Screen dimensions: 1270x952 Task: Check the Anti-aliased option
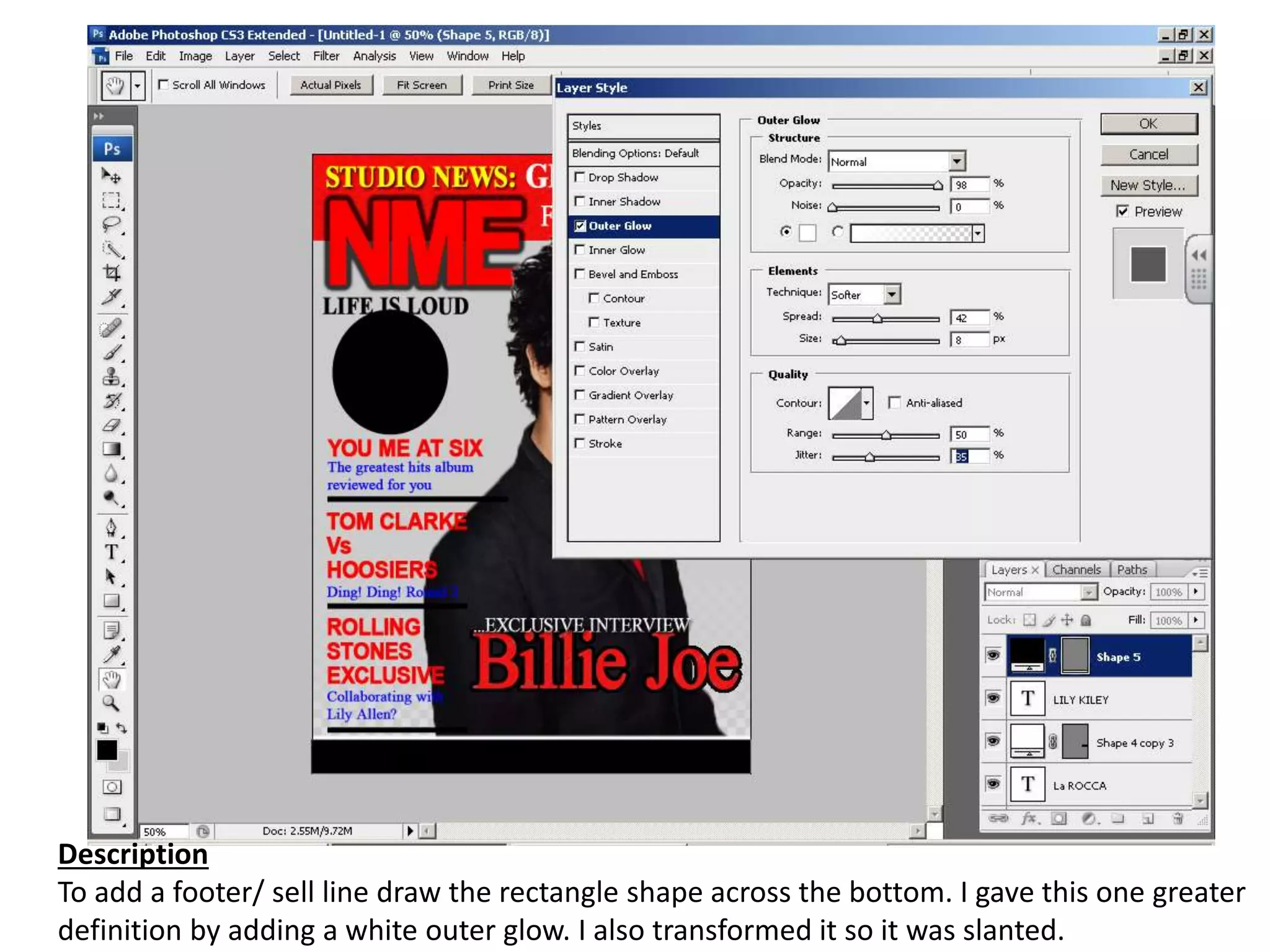tap(894, 403)
